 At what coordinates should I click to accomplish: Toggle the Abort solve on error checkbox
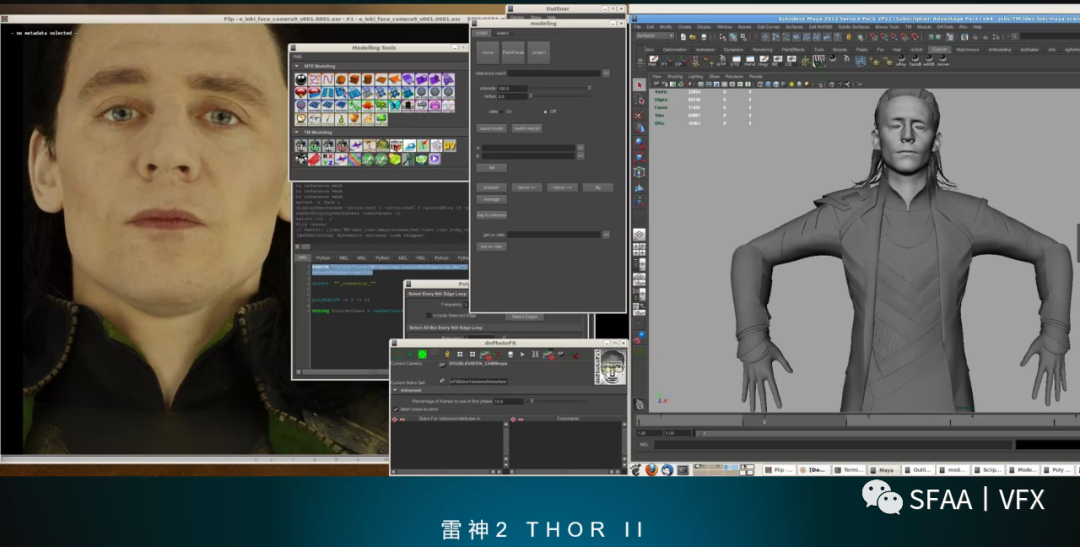396,409
